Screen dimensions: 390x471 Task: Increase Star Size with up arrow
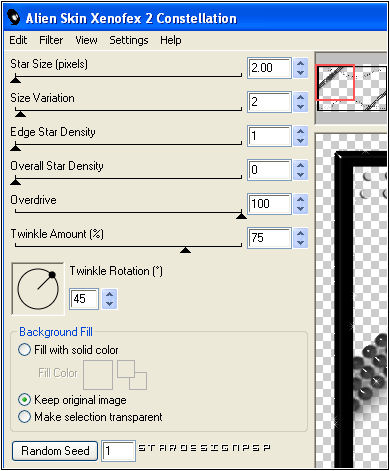click(300, 64)
